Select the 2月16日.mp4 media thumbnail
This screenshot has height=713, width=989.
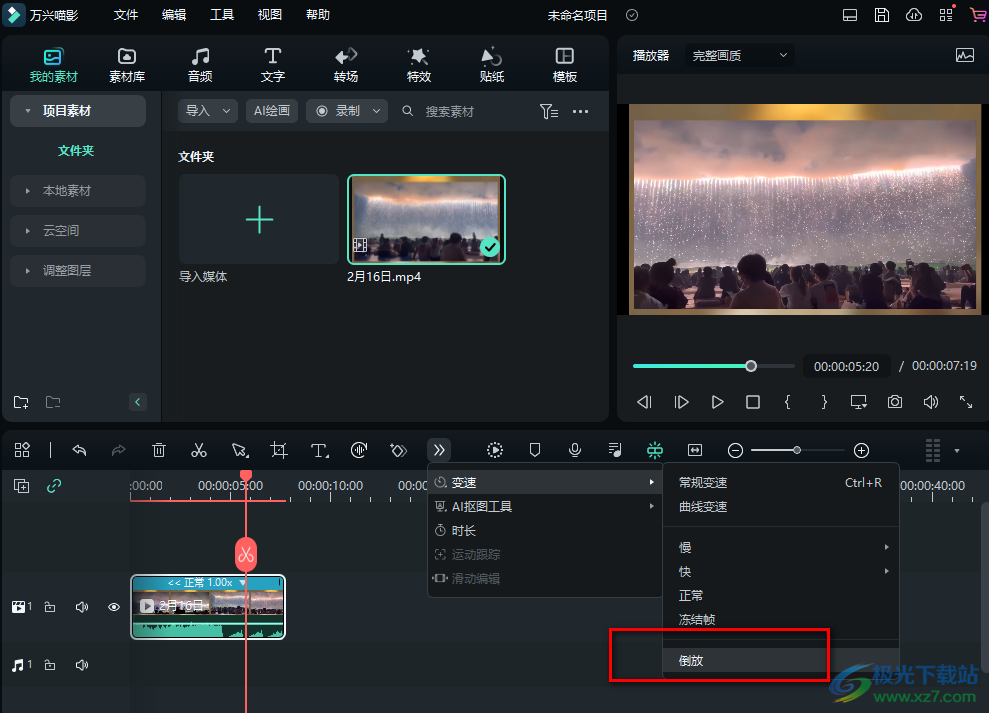click(426, 220)
